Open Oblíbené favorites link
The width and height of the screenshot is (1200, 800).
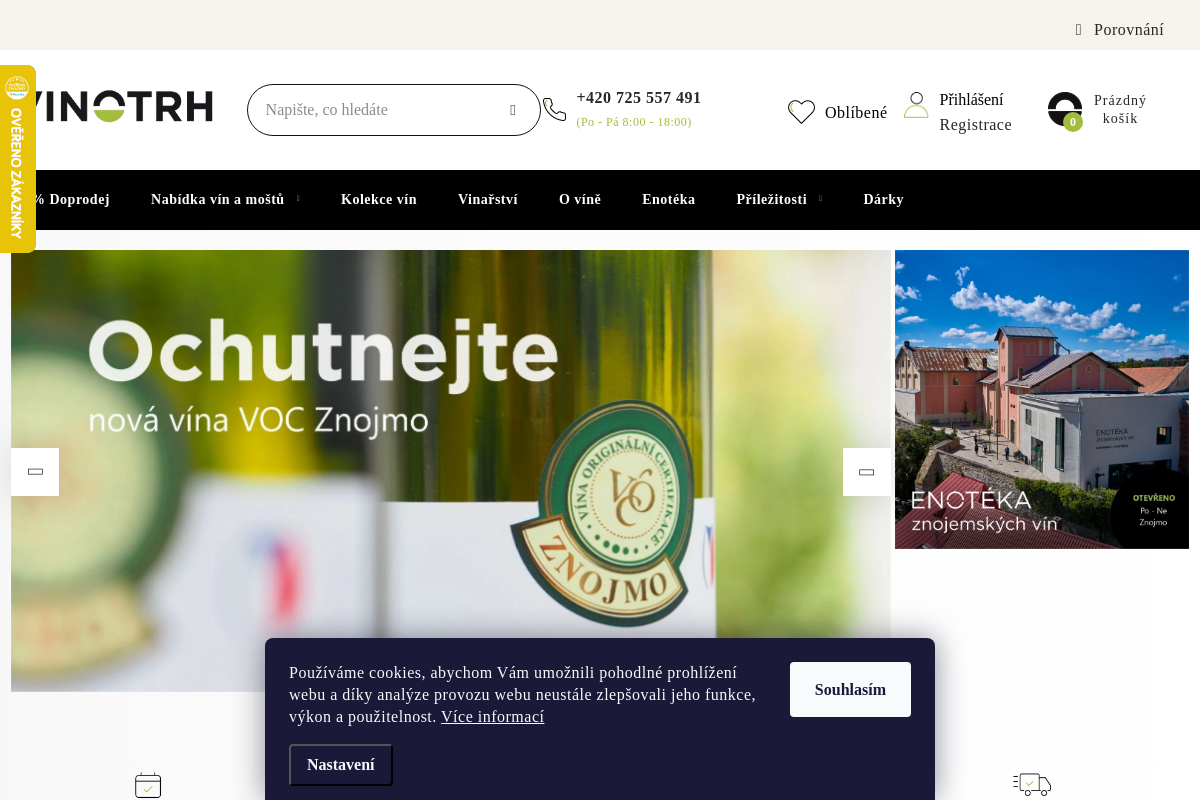point(856,113)
